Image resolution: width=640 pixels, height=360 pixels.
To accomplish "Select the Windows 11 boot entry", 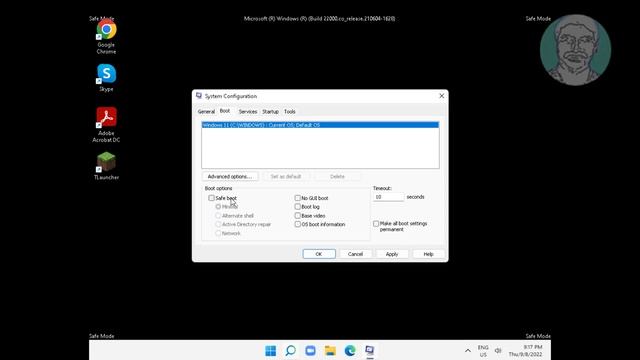I will point(320,125).
